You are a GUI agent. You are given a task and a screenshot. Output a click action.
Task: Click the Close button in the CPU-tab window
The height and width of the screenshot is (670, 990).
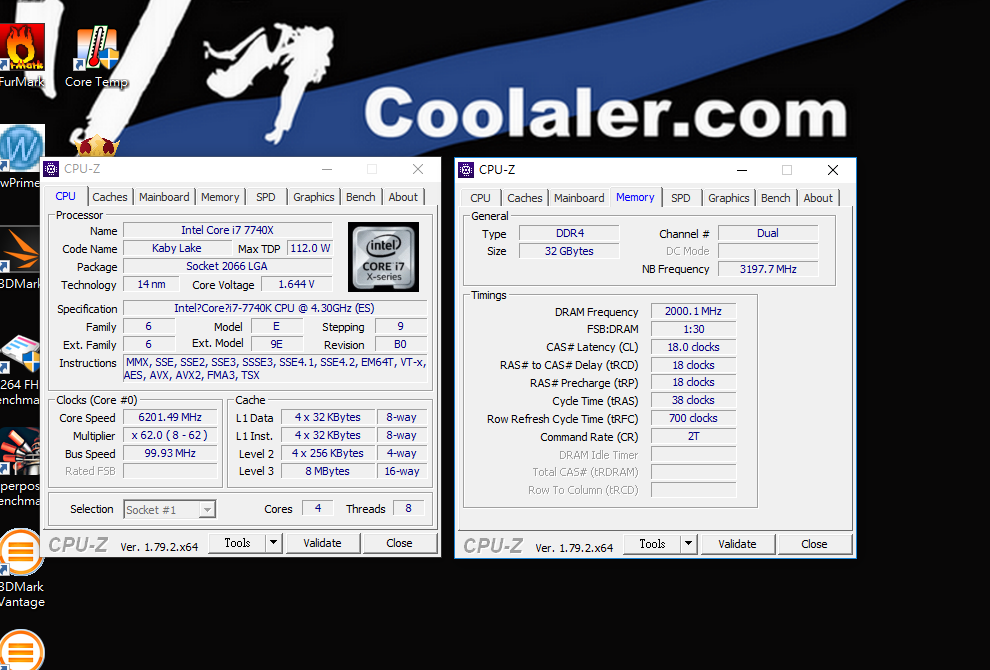click(x=399, y=543)
